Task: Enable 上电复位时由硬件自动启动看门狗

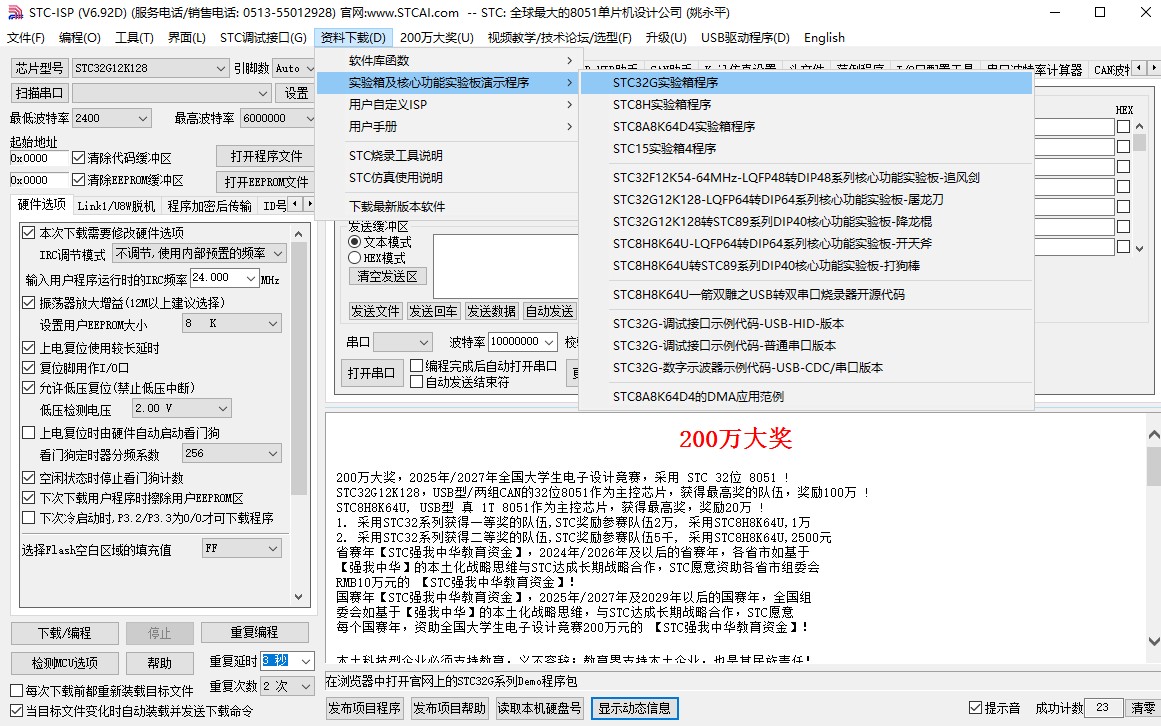Action: click(29, 433)
